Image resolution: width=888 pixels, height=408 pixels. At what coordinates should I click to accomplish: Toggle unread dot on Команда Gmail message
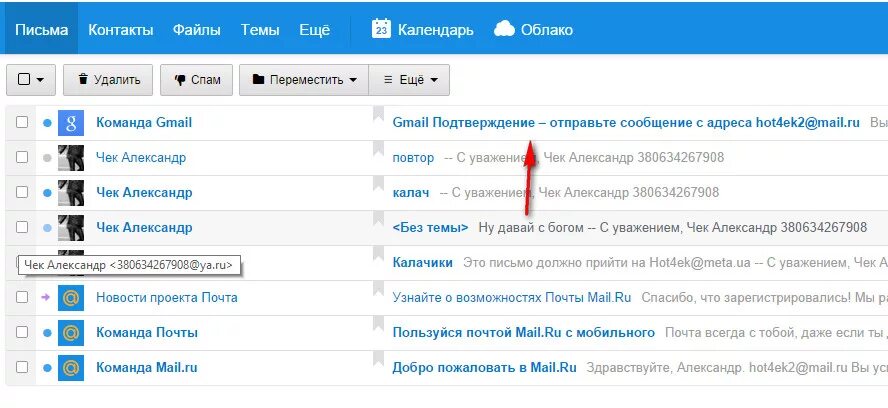(47, 122)
